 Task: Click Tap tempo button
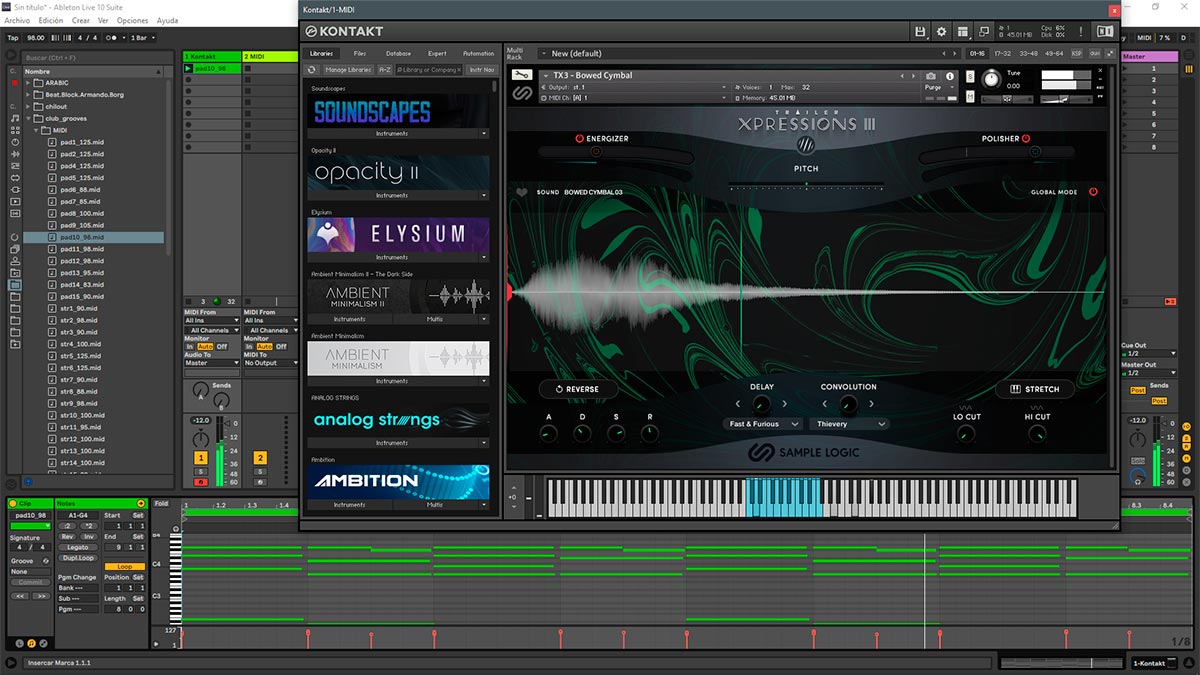[x=13, y=37]
